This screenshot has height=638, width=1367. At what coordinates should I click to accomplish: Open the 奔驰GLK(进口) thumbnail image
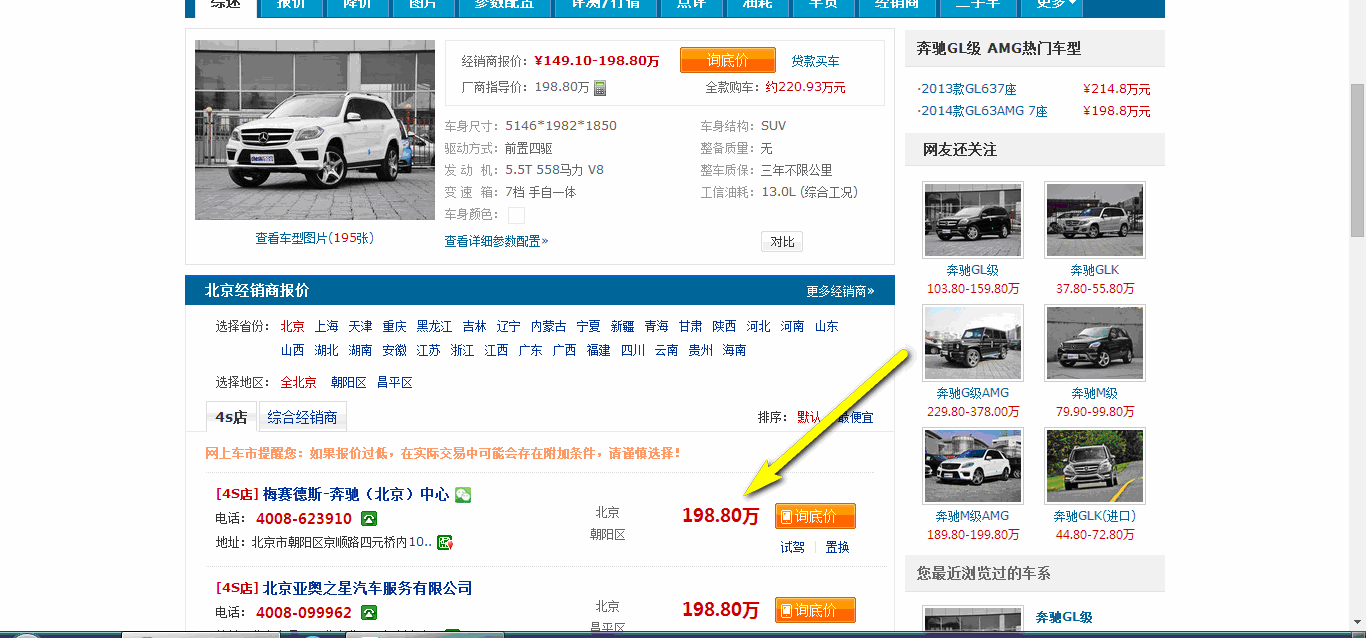(1095, 466)
